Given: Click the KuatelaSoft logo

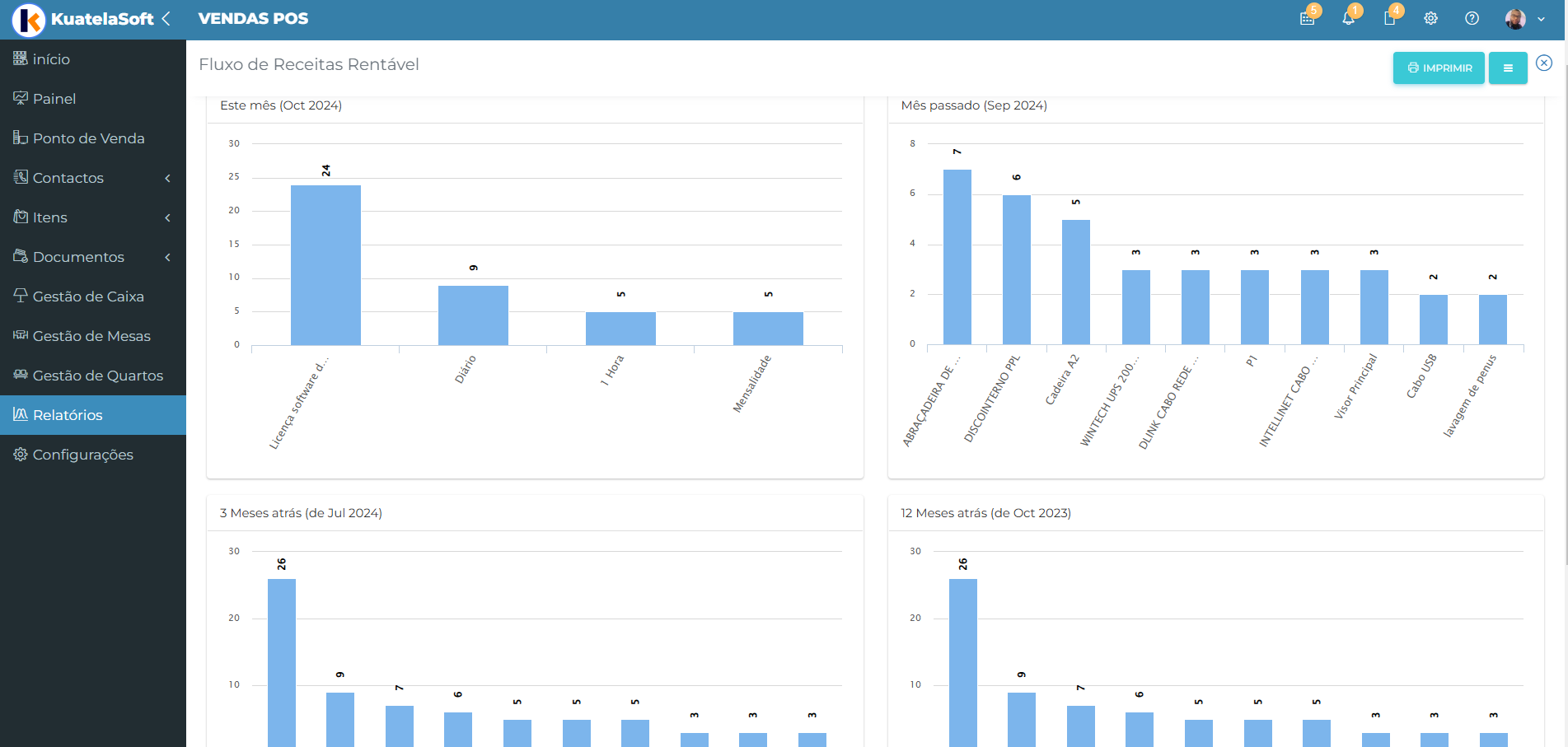Looking at the screenshot, I should tap(30, 20).
